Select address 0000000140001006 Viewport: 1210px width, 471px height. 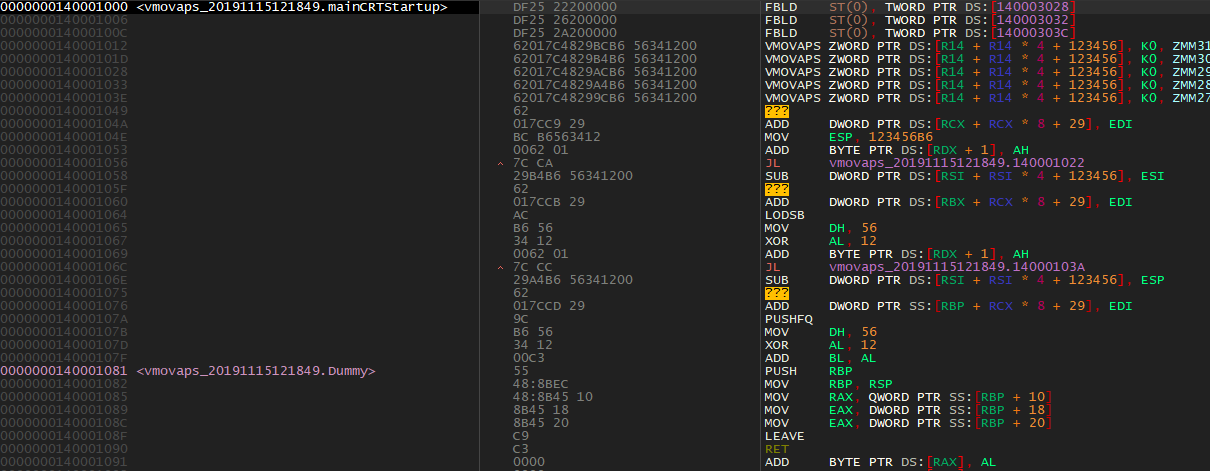coord(64,20)
